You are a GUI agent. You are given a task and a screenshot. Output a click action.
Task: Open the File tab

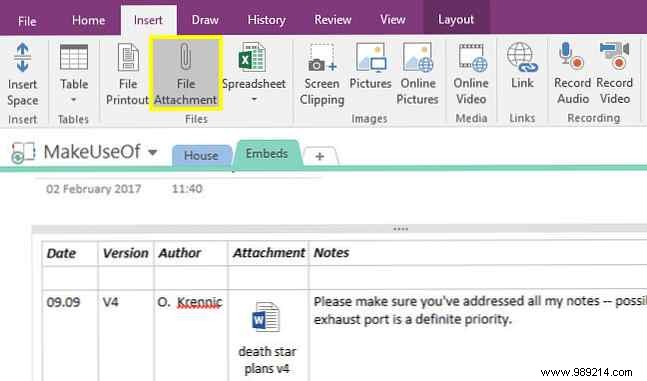click(x=27, y=21)
